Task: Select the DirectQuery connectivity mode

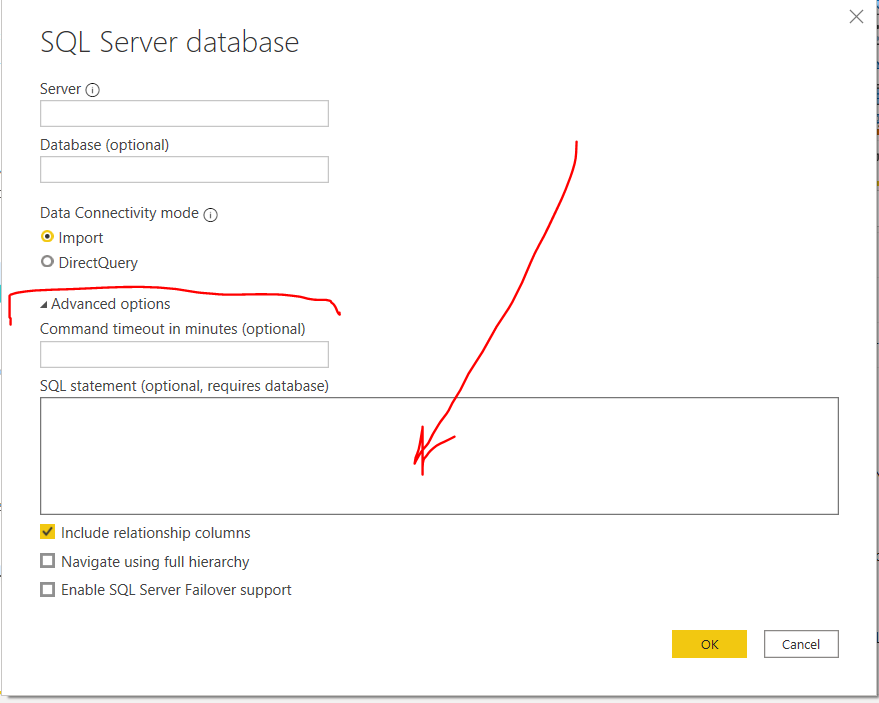Action: [x=47, y=262]
